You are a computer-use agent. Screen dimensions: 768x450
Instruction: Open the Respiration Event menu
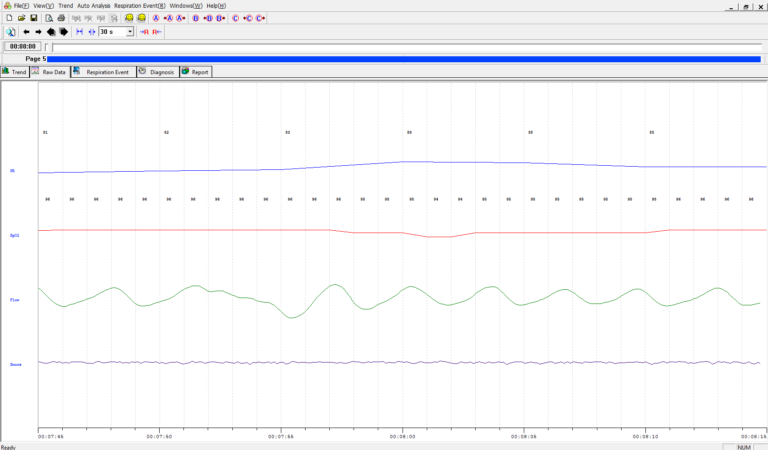(139, 5)
